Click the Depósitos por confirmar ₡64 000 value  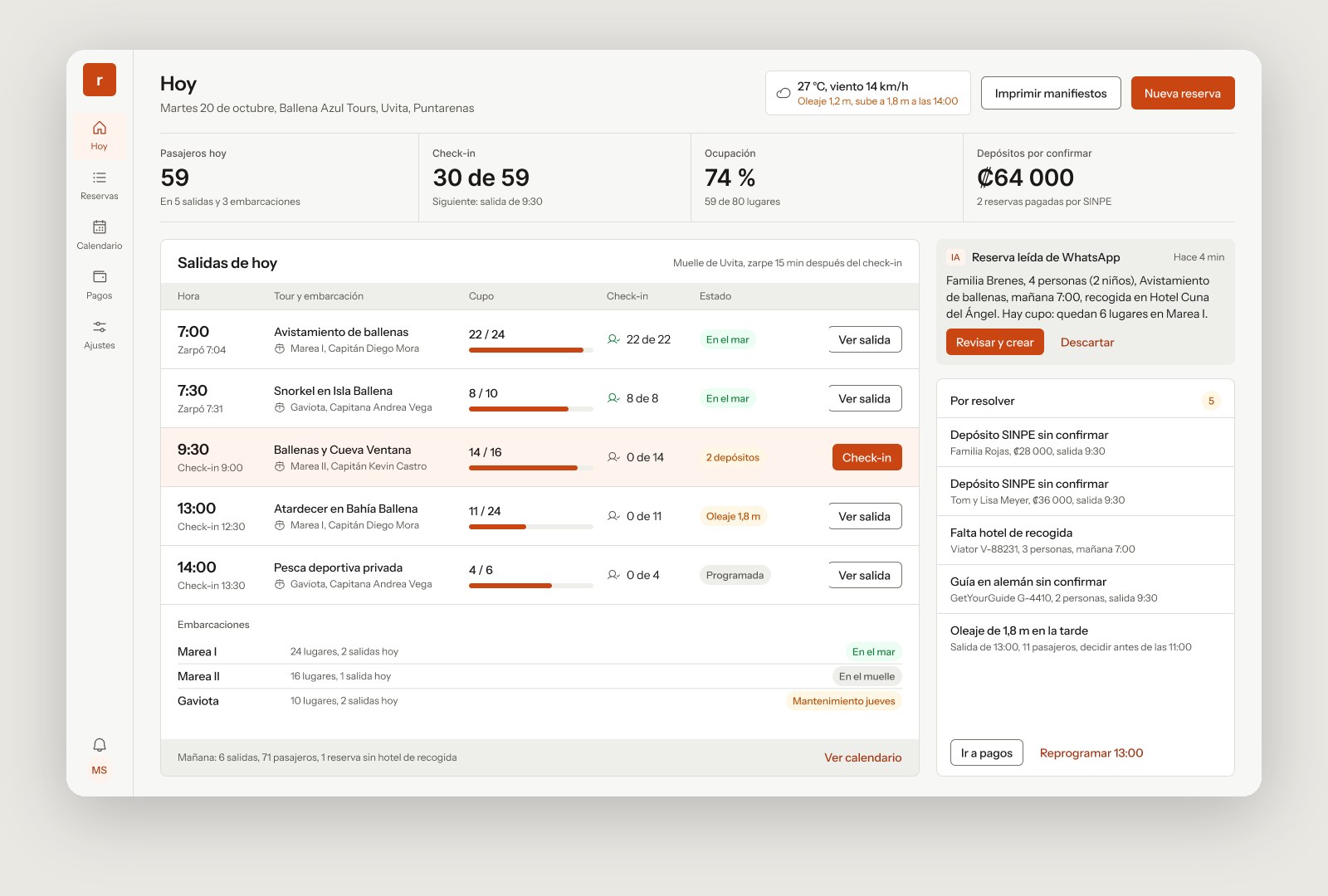[x=1025, y=178]
